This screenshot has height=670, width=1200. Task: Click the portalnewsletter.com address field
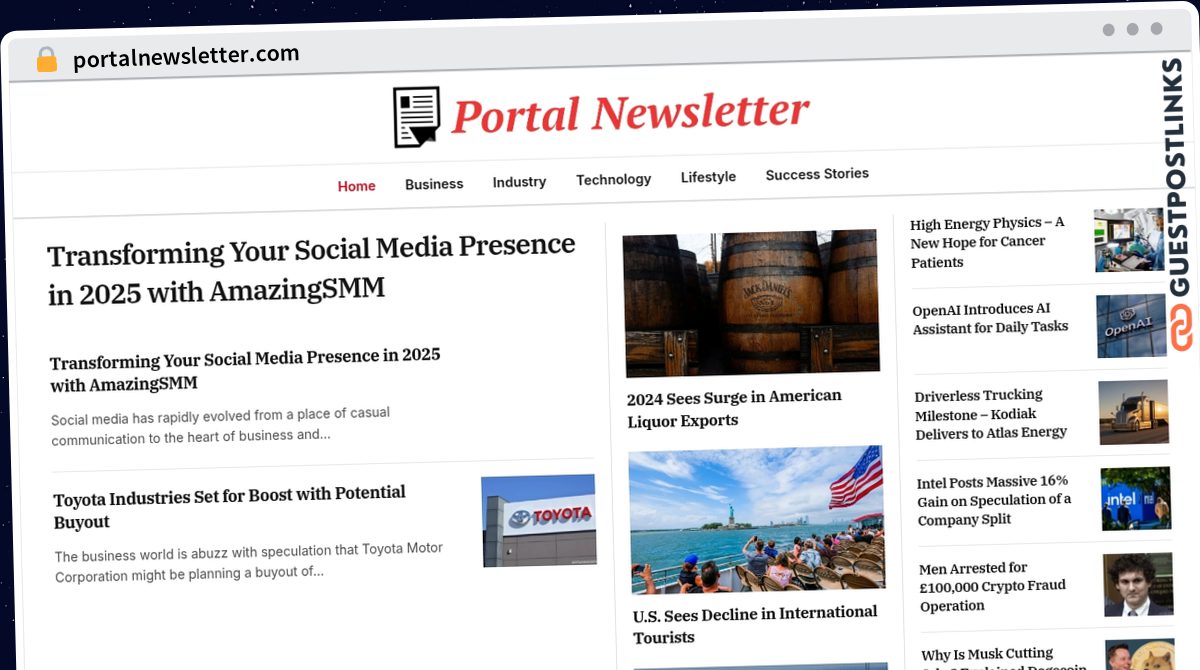click(186, 56)
